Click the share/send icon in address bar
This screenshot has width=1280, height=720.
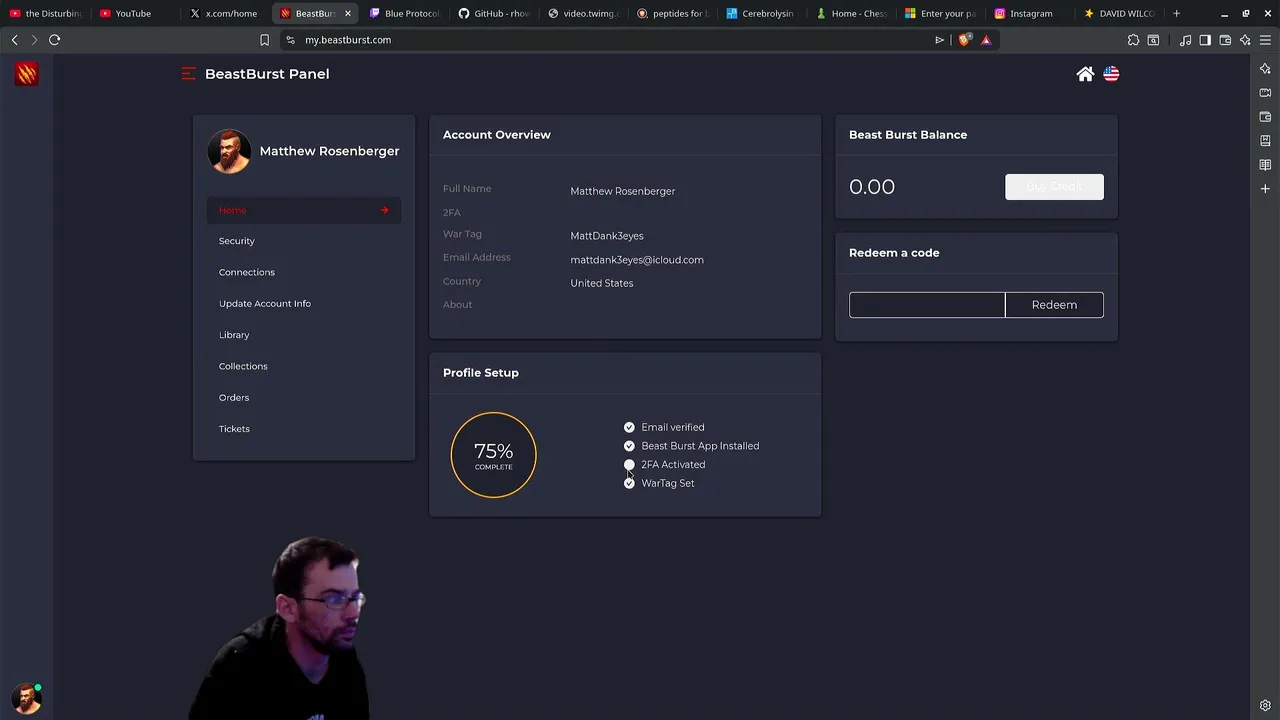(x=939, y=40)
